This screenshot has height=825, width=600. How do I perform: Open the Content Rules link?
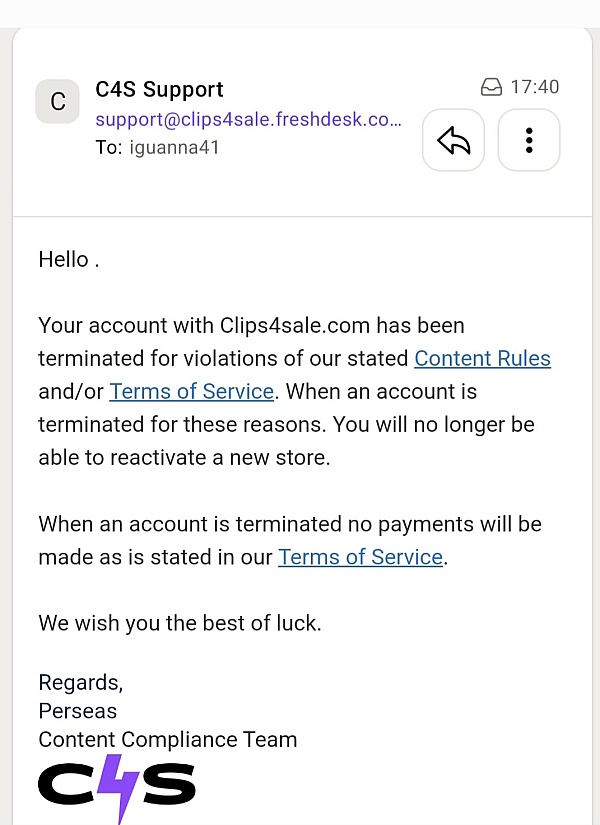click(x=482, y=358)
